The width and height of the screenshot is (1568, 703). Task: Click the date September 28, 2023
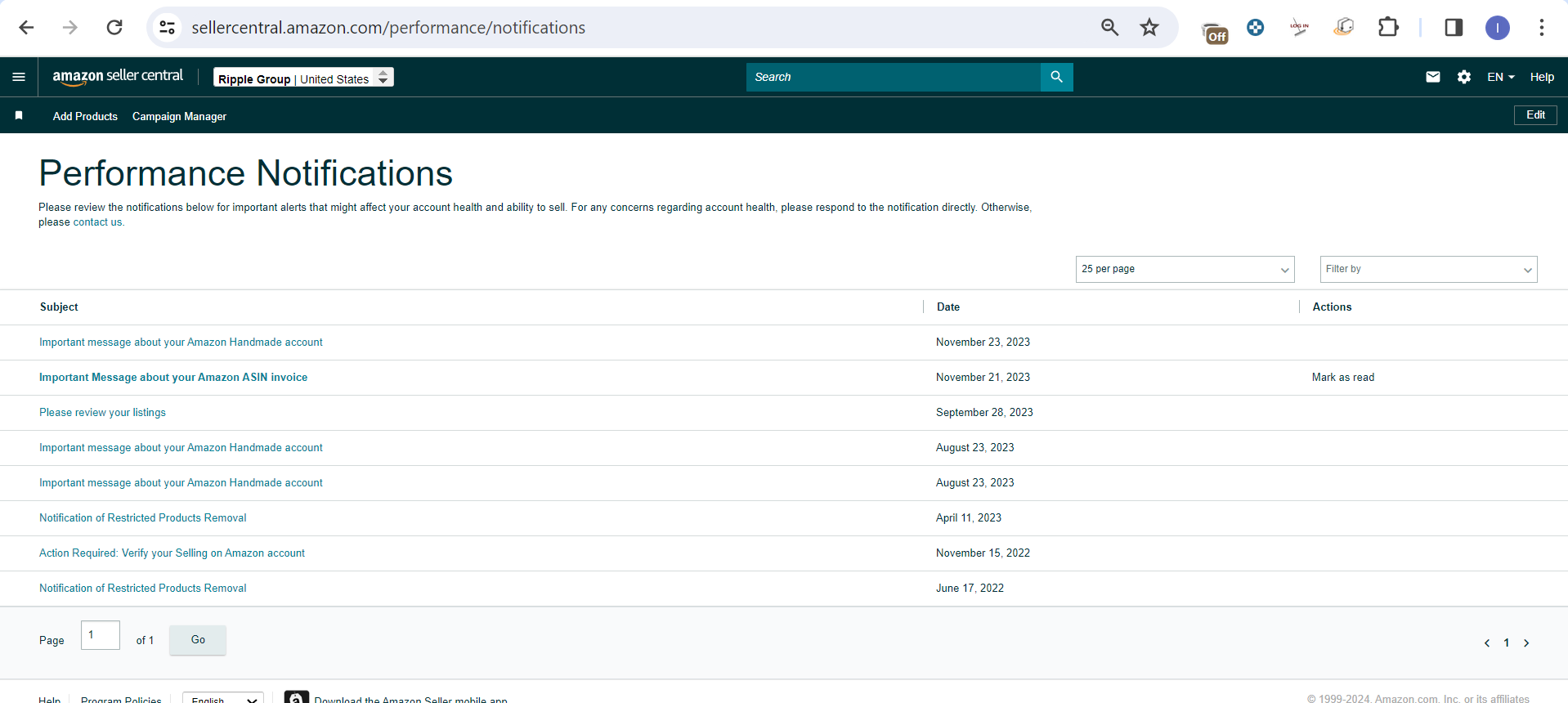coord(984,413)
